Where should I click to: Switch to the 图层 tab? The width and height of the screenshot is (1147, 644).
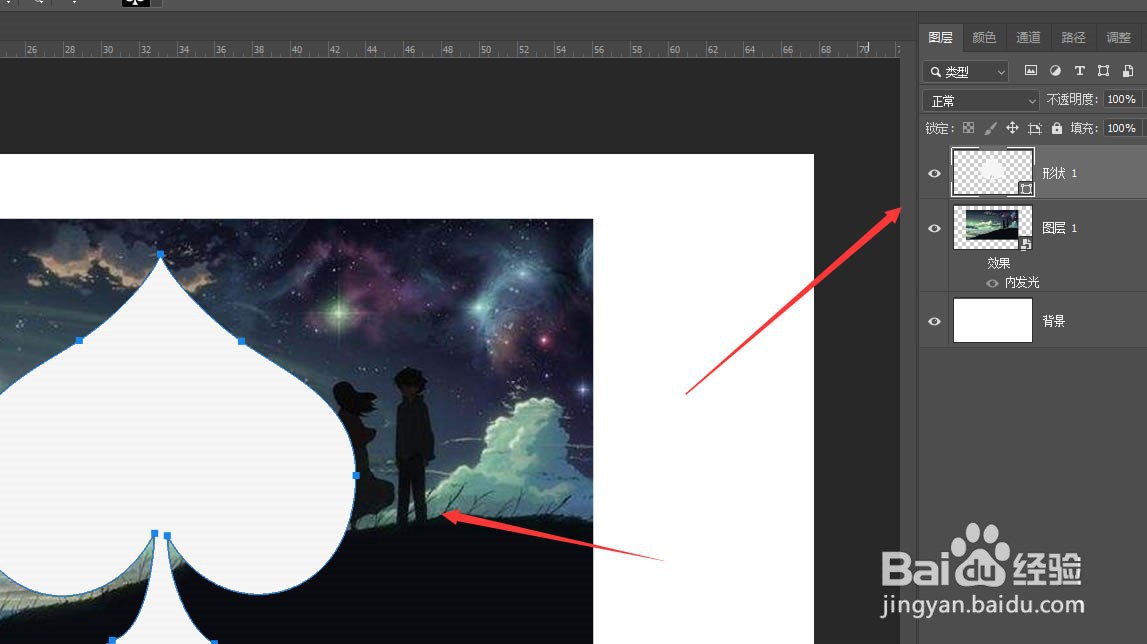[940, 37]
